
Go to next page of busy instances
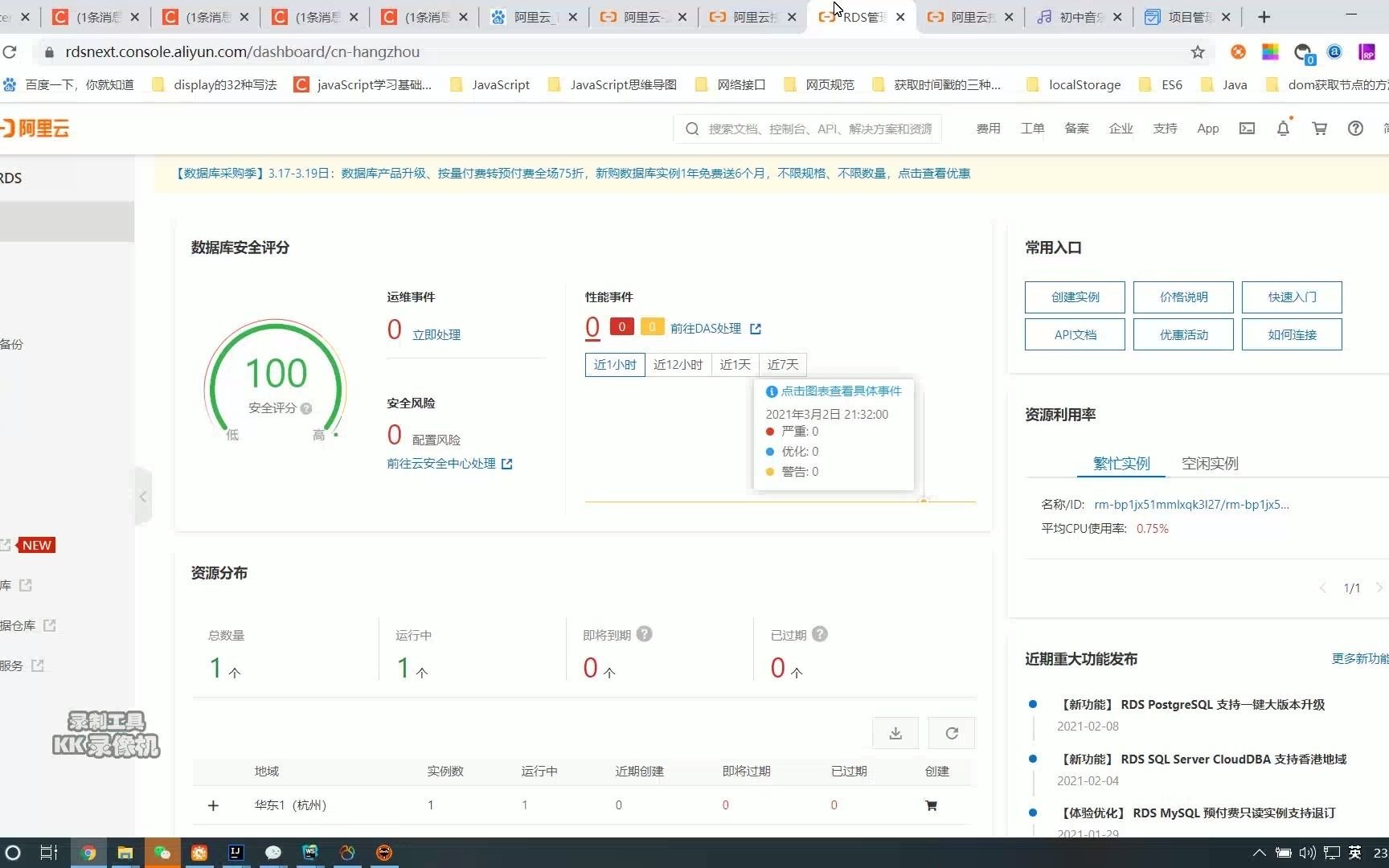1379,588
